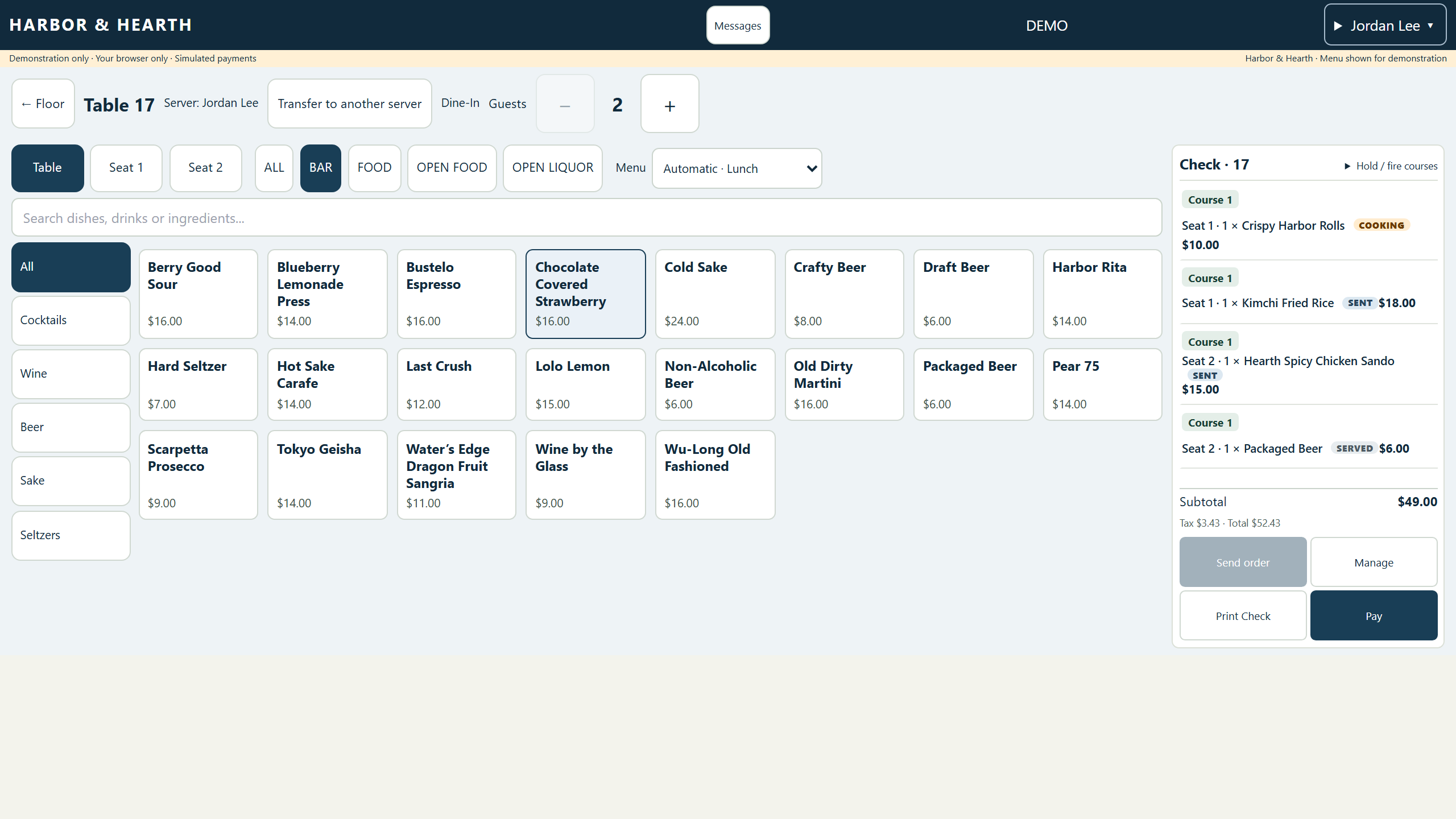The height and width of the screenshot is (819, 1456).
Task: Switch to the OPEN FOOD tab
Action: coord(452,168)
